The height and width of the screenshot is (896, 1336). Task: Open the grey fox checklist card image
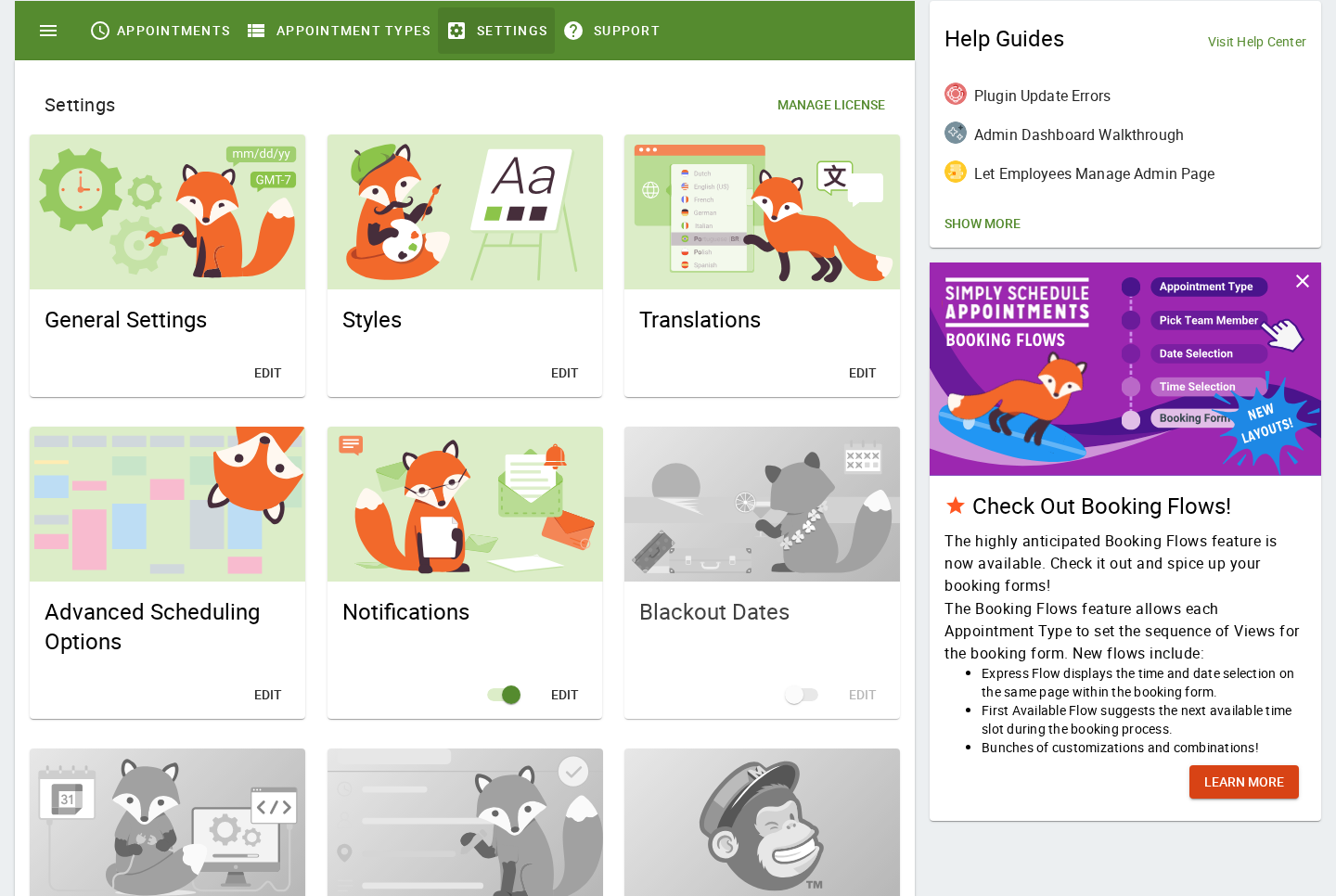coord(465,823)
